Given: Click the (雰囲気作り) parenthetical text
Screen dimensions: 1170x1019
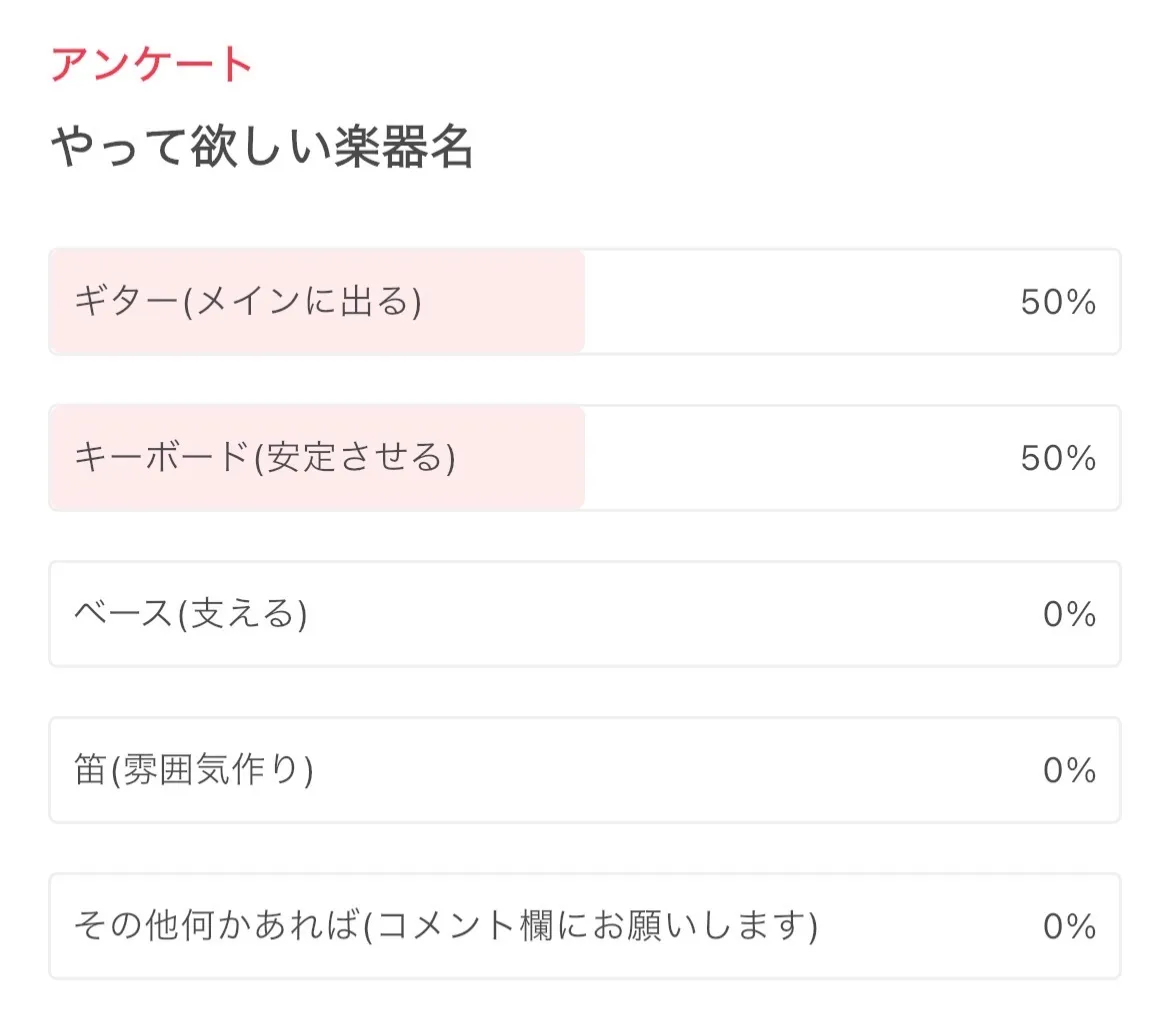Looking at the screenshot, I should (x=211, y=770).
